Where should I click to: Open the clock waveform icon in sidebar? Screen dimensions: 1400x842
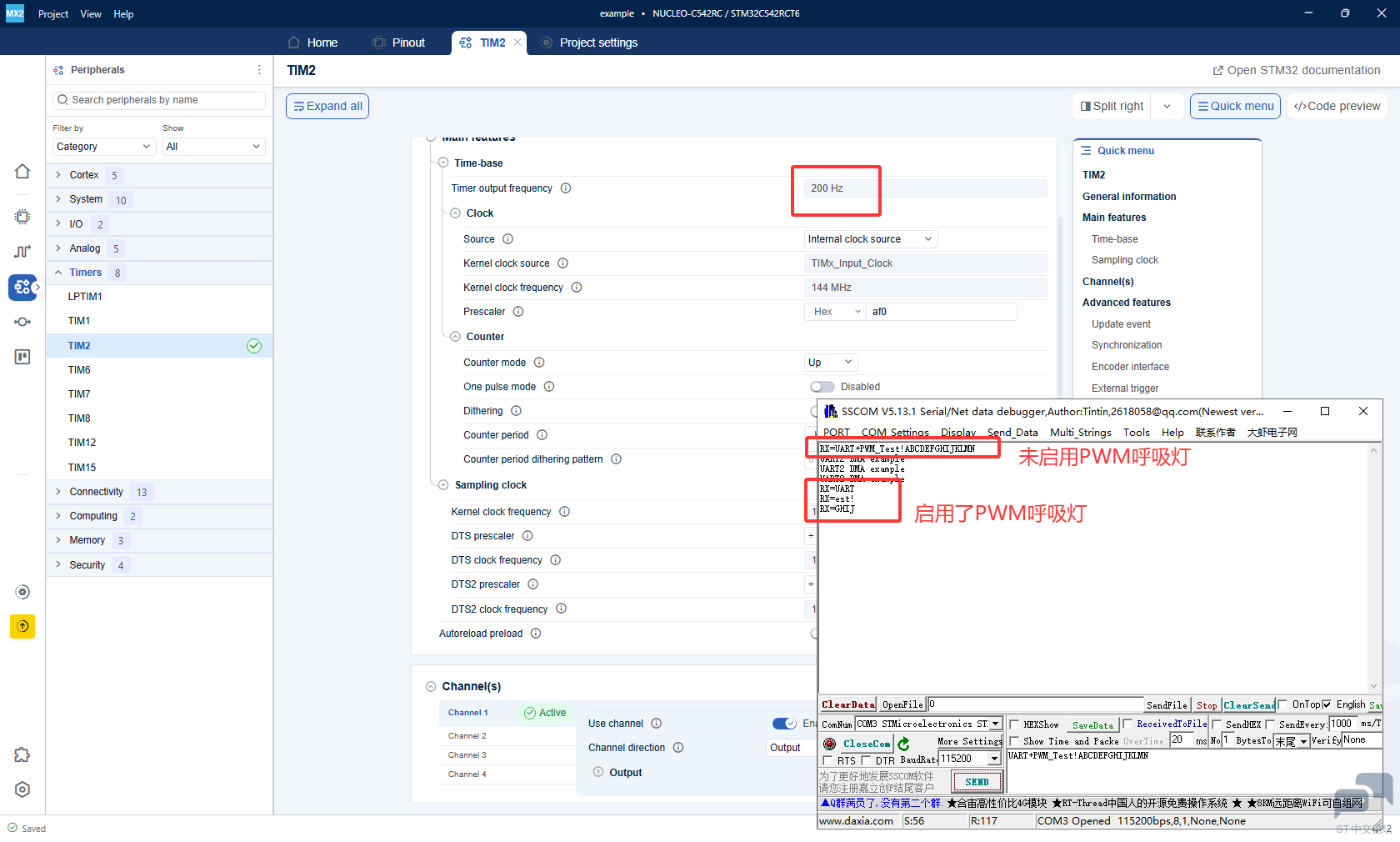[22, 252]
